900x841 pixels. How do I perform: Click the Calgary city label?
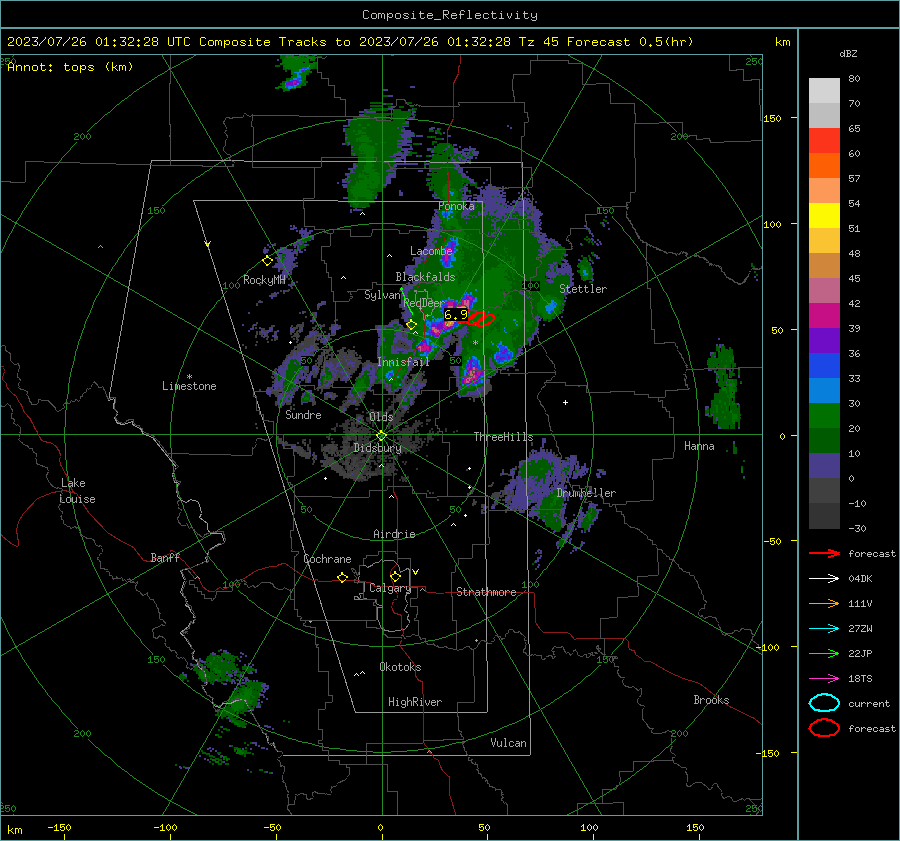(x=390, y=588)
